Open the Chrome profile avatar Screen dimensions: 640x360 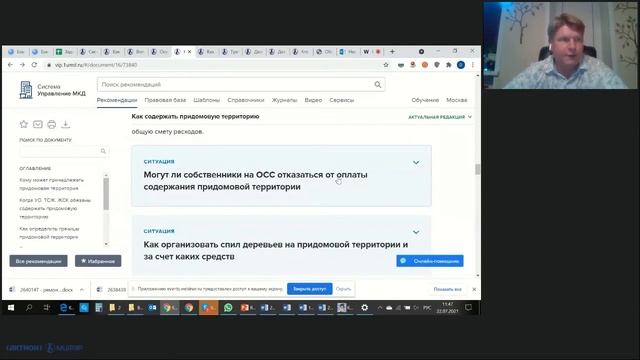(x=461, y=65)
